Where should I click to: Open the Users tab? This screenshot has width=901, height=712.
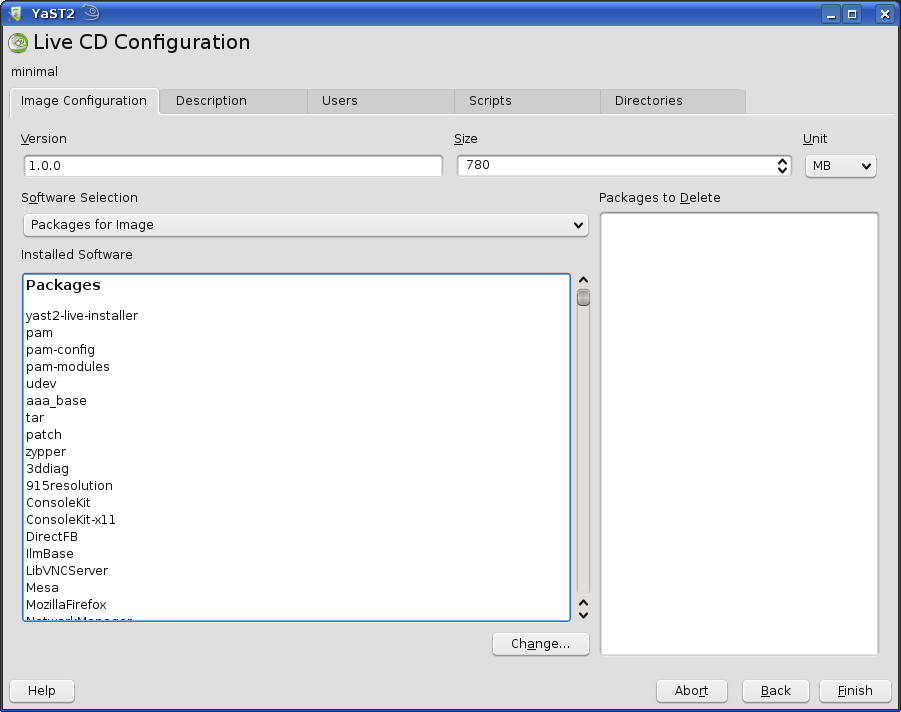click(339, 101)
